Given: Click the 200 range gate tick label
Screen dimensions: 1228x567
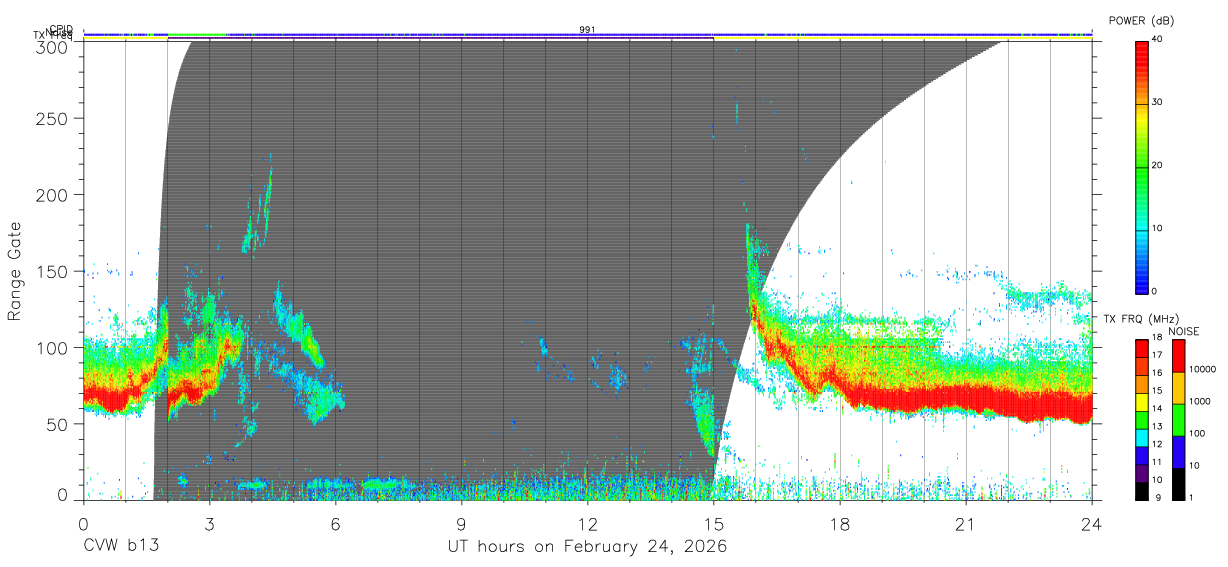Looking at the screenshot, I should click(x=54, y=195).
